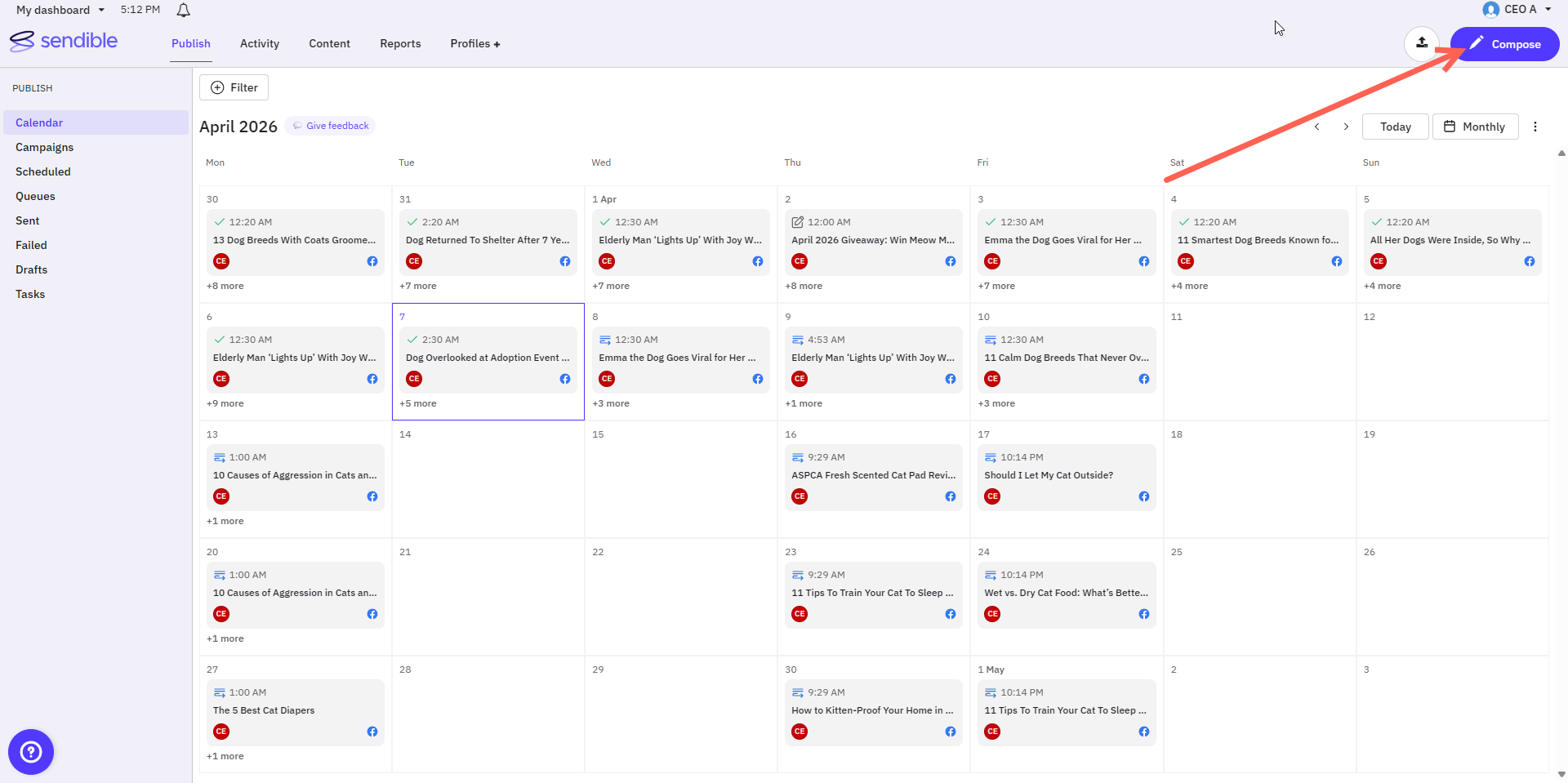Click the Sendible logo
The height and width of the screenshot is (783, 1568).
64,41
